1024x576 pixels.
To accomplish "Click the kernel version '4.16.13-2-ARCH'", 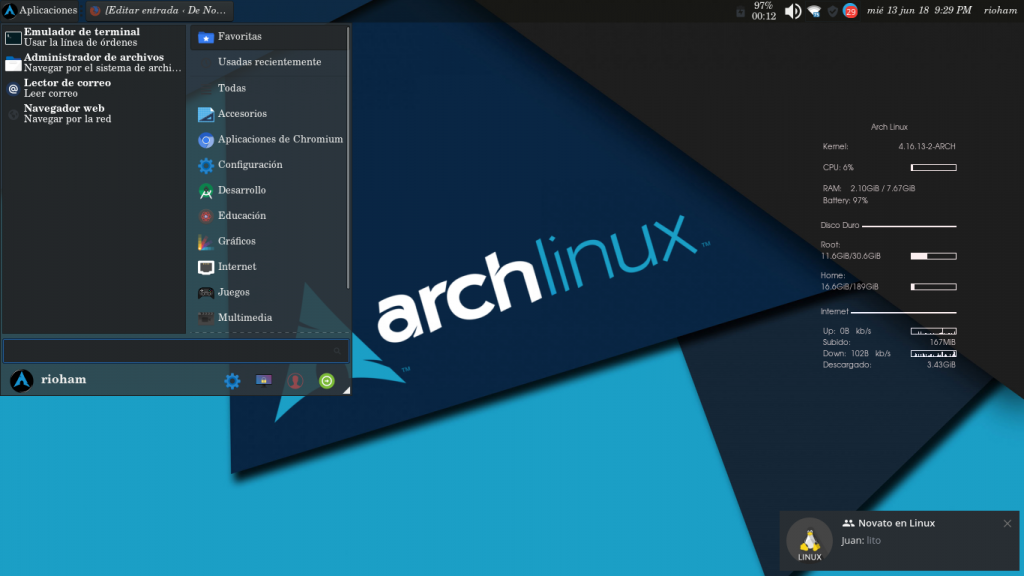I will pyautogui.click(x=927, y=147).
